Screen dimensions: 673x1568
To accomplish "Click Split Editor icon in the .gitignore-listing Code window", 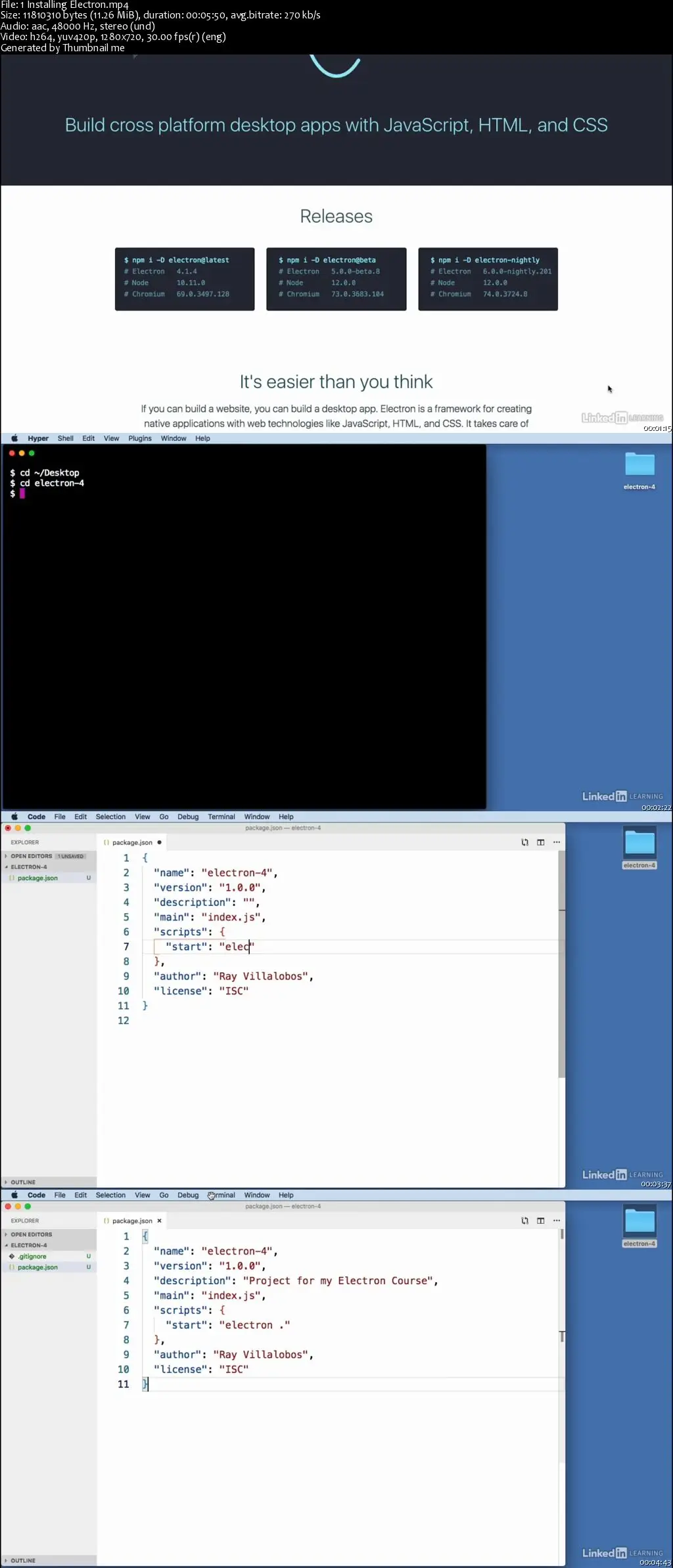I will click(x=540, y=1221).
